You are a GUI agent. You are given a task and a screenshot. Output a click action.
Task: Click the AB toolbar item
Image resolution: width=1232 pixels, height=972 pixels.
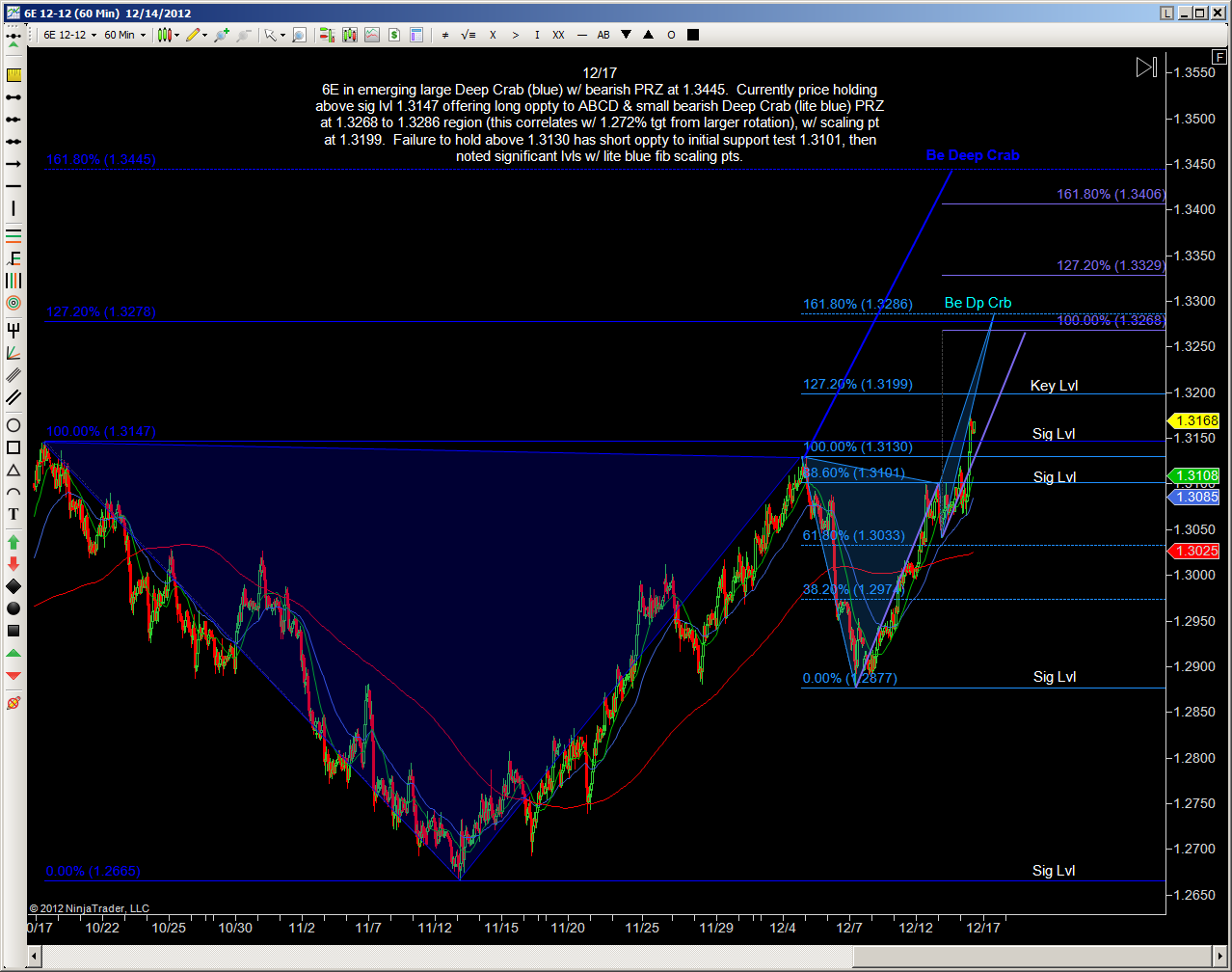coord(603,35)
